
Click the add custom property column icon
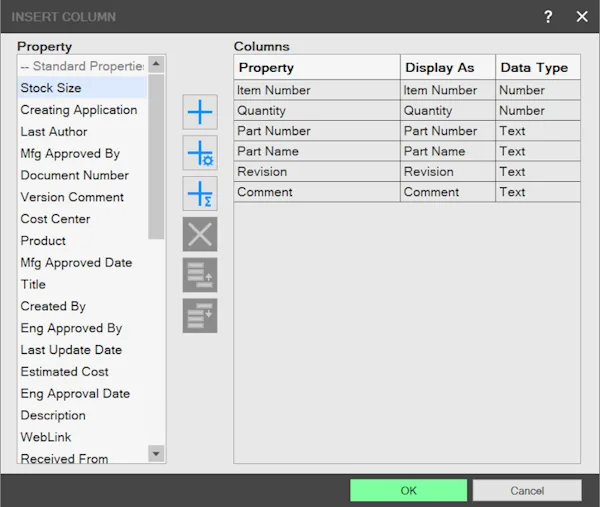point(200,153)
